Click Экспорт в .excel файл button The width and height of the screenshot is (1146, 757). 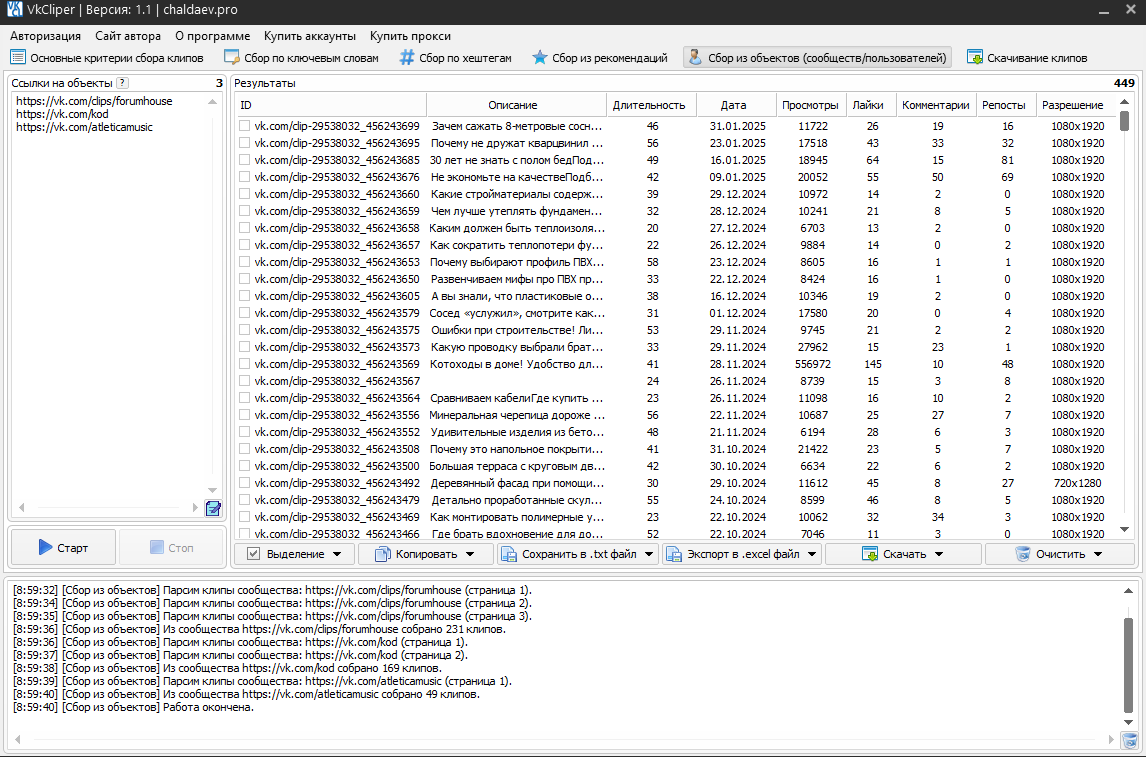[741, 554]
